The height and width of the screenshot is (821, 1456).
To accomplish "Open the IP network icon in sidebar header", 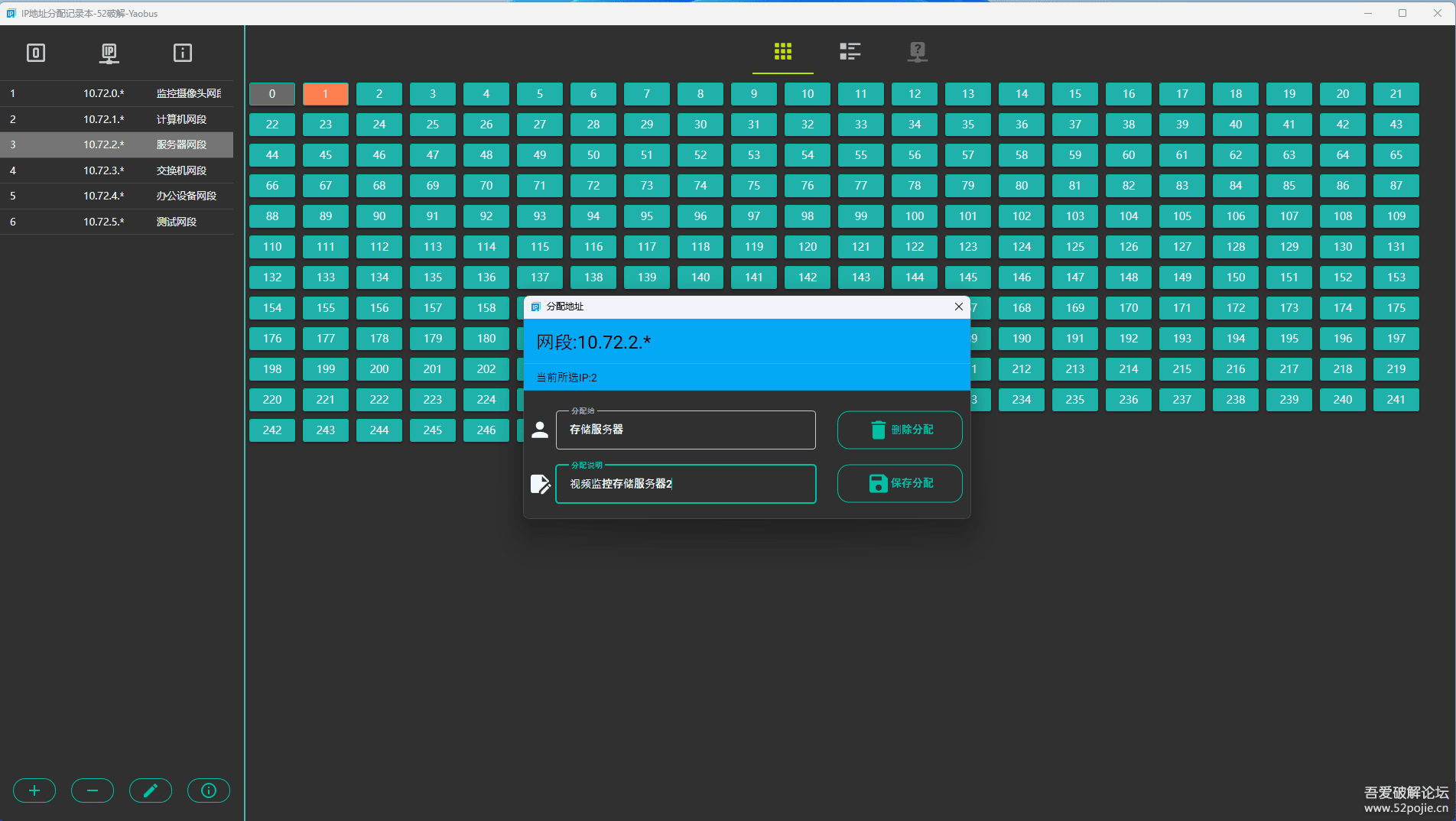I will [109, 53].
